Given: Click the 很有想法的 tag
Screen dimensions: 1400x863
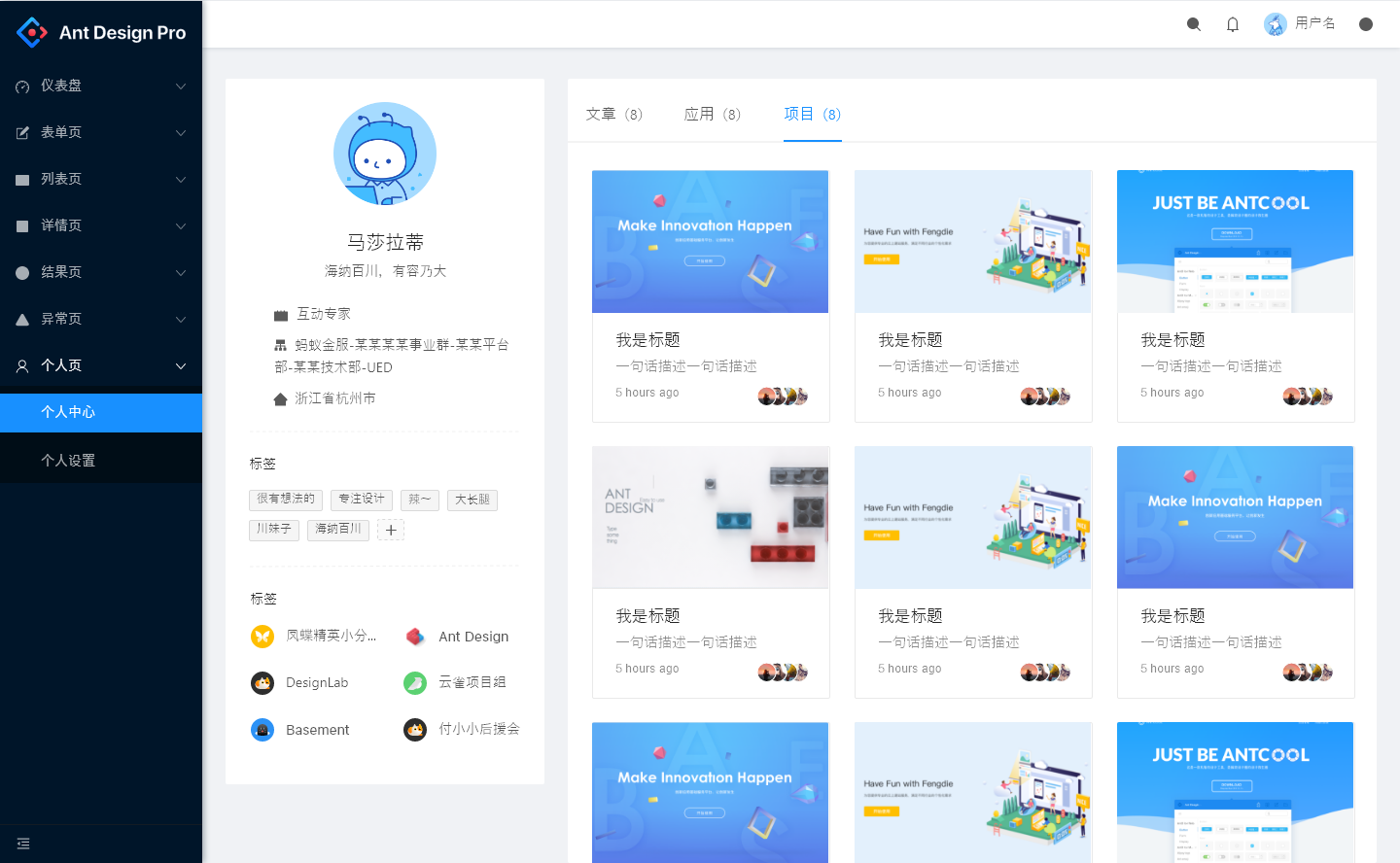Looking at the screenshot, I should coord(286,500).
